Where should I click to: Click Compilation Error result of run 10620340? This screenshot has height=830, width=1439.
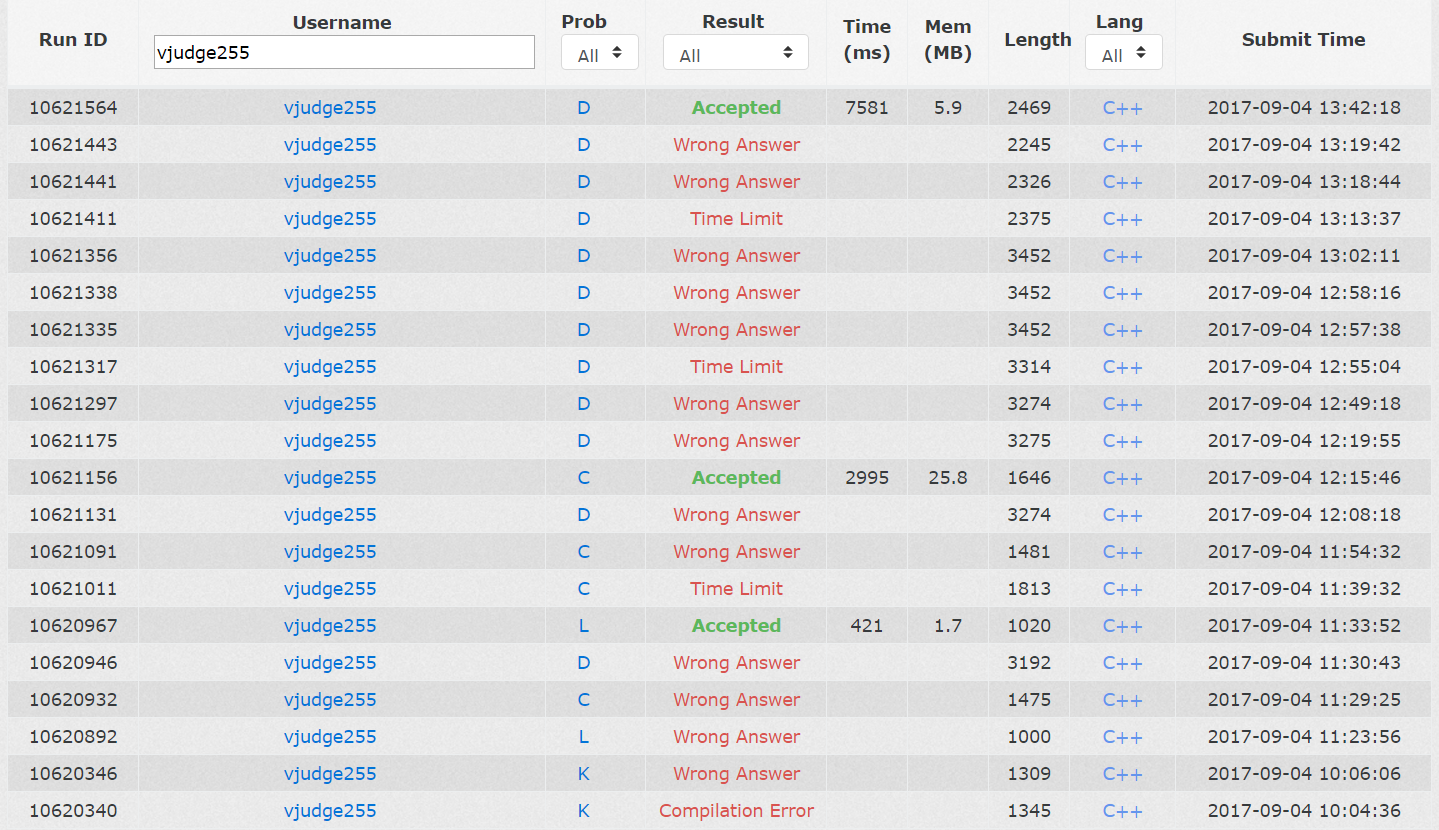(x=736, y=811)
